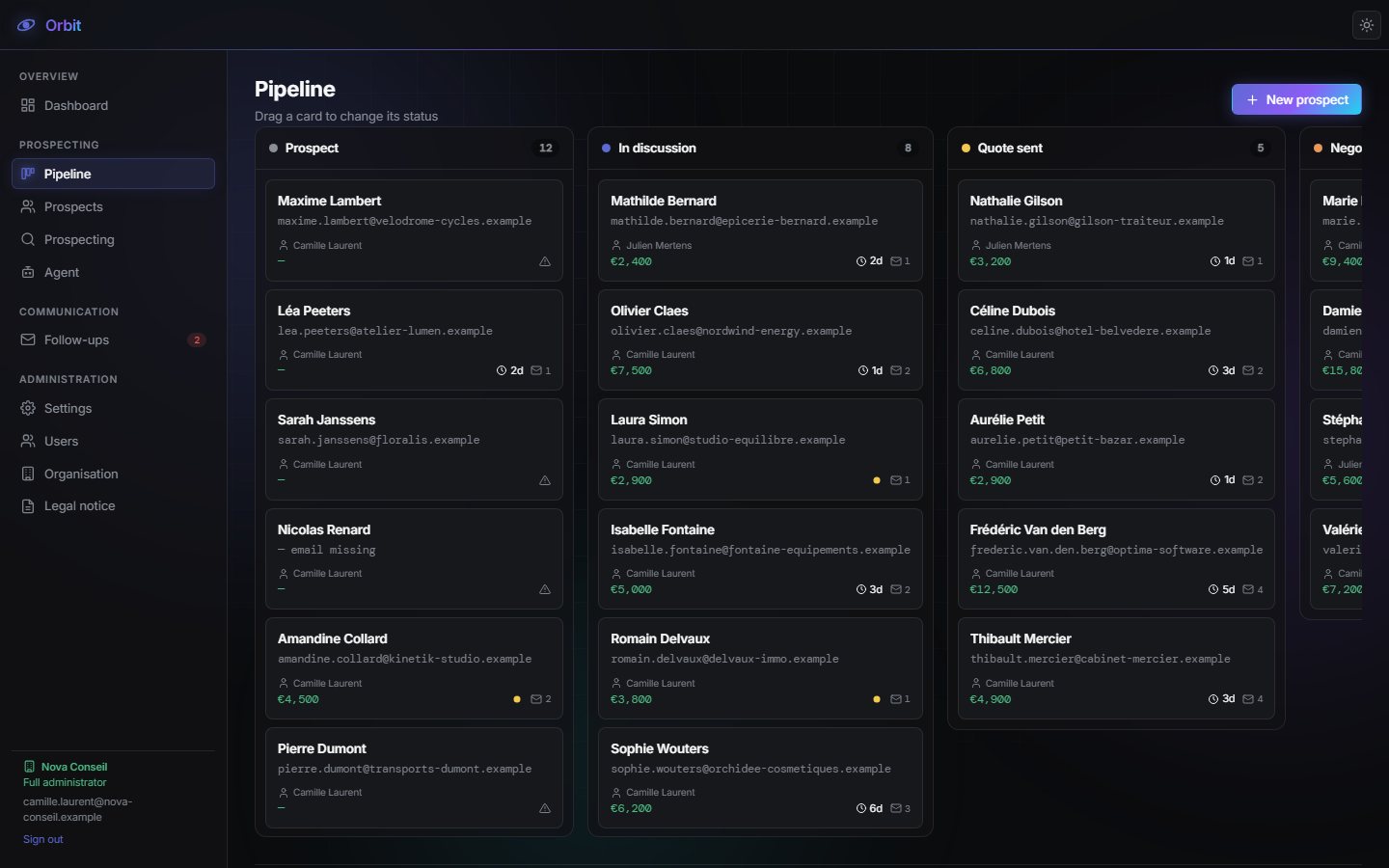1389x868 pixels.
Task: Click Aurélie Petit's name
Action: point(1007,420)
